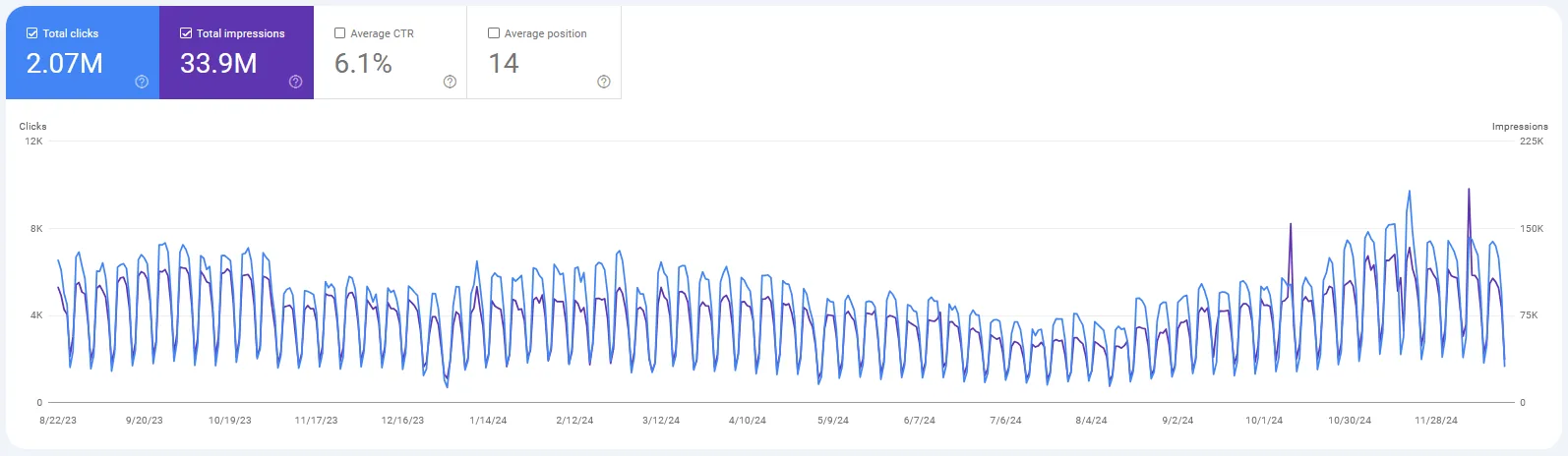Click the 150K impressions axis label
Screen dimensions: 1568x456
coord(1532,229)
